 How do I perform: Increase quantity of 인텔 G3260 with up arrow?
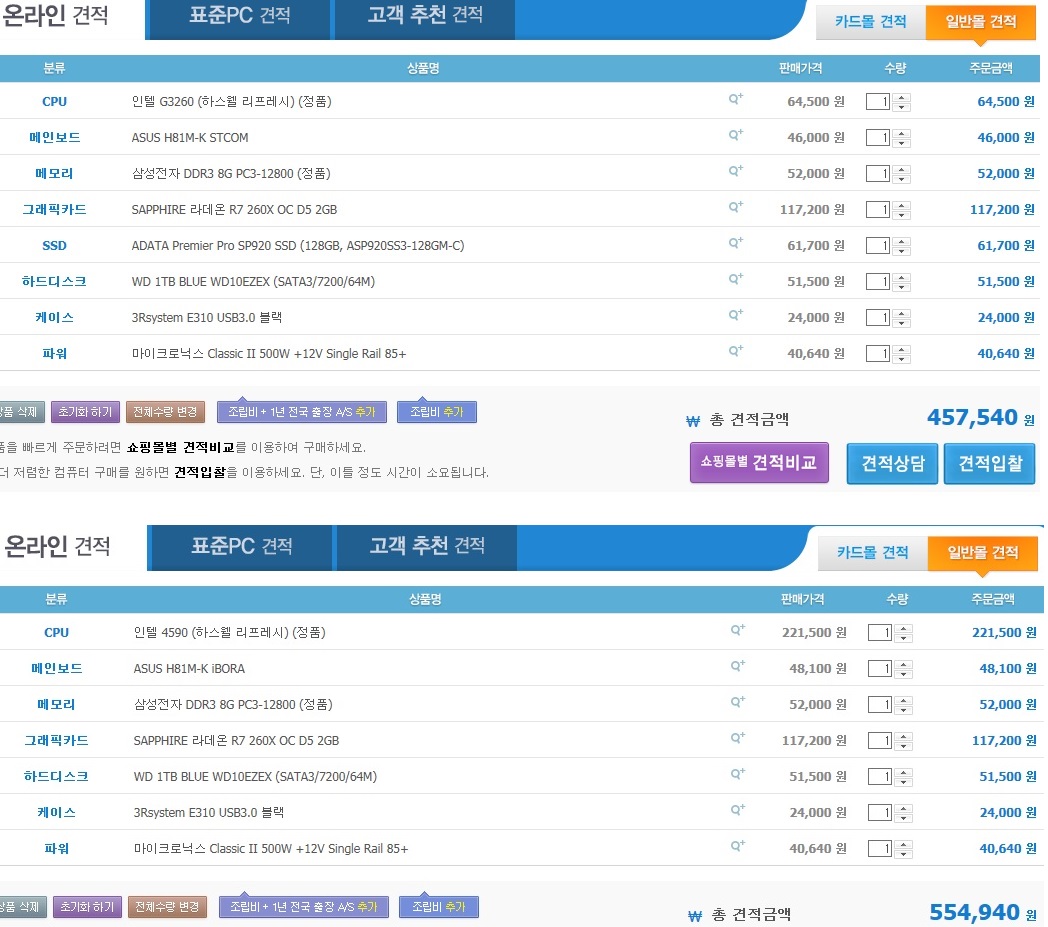click(x=902, y=97)
